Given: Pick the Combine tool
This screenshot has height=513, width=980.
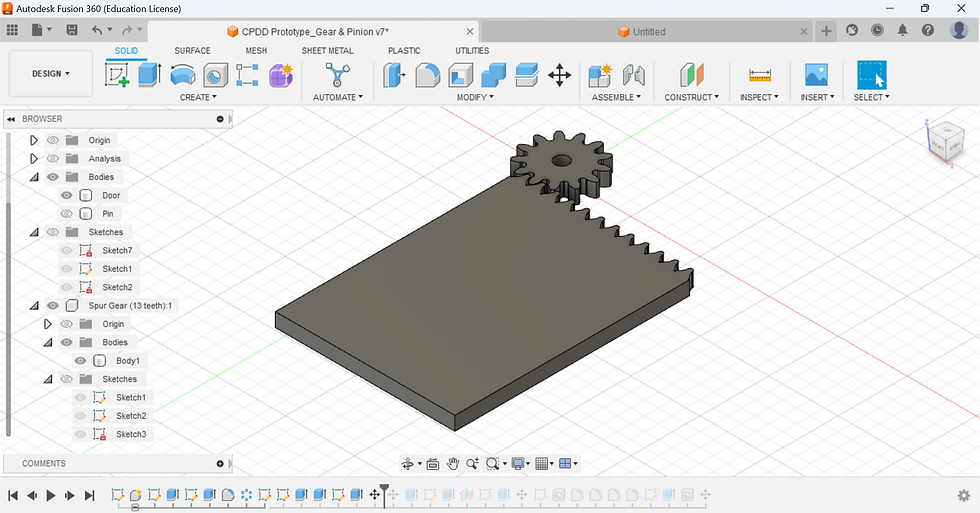Looking at the screenshot, I should (493, 76).
